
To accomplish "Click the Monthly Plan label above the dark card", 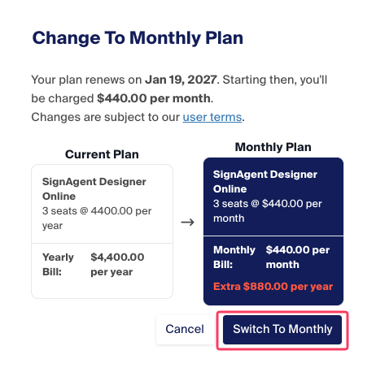I will 273,147.
